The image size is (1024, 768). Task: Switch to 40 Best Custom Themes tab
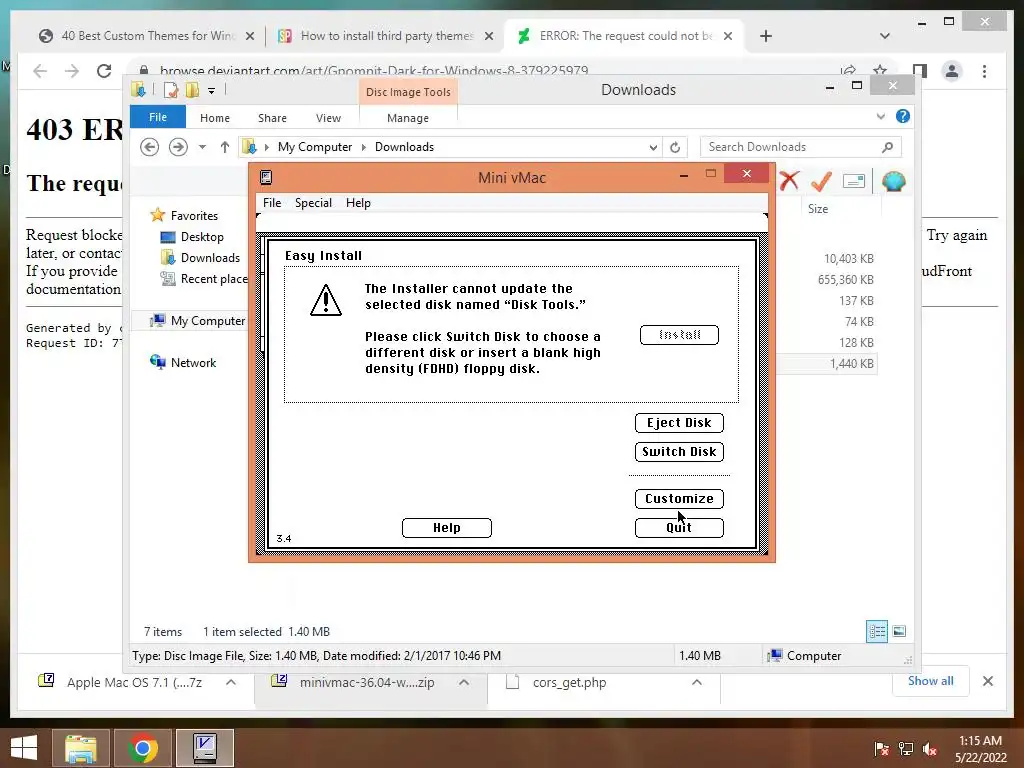tap(149, 36)
